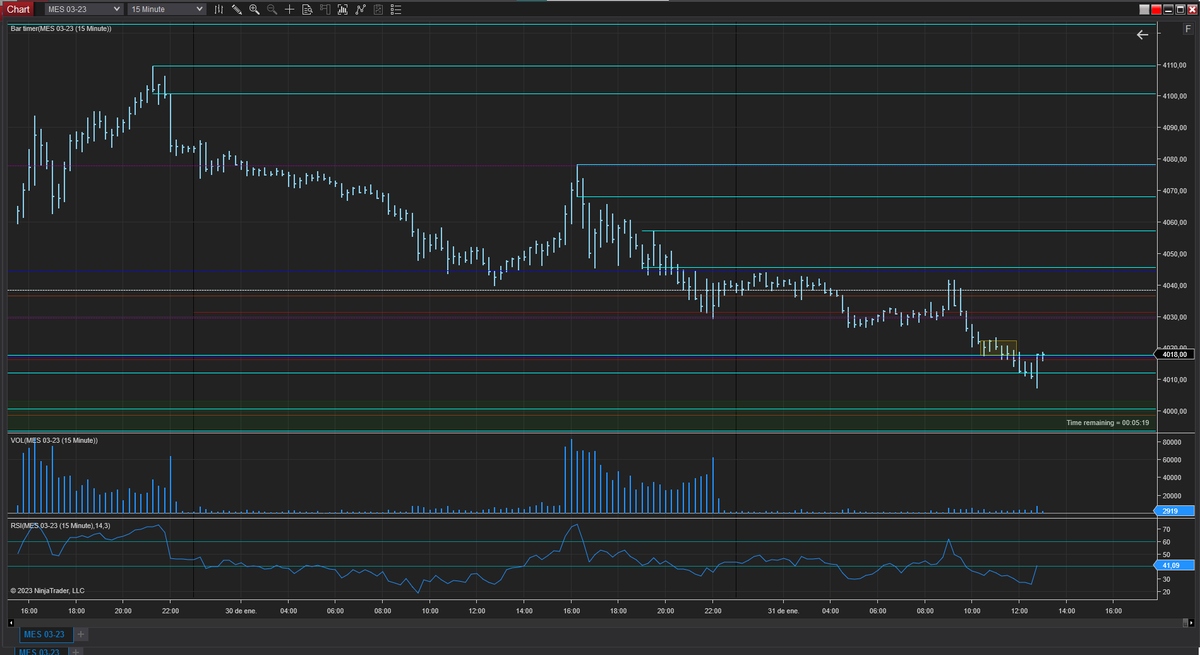The image size is (1200, 655).
Task: Open the chart style bars icon
Action: tap(219, 9)
